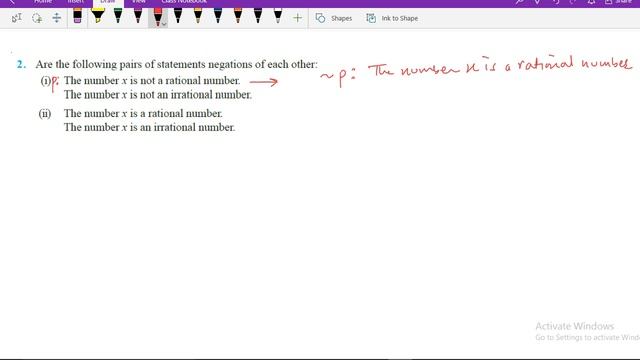Select the green pen
Image resolution: width=640 pixels, height=360 pixels.
[118, 16]
